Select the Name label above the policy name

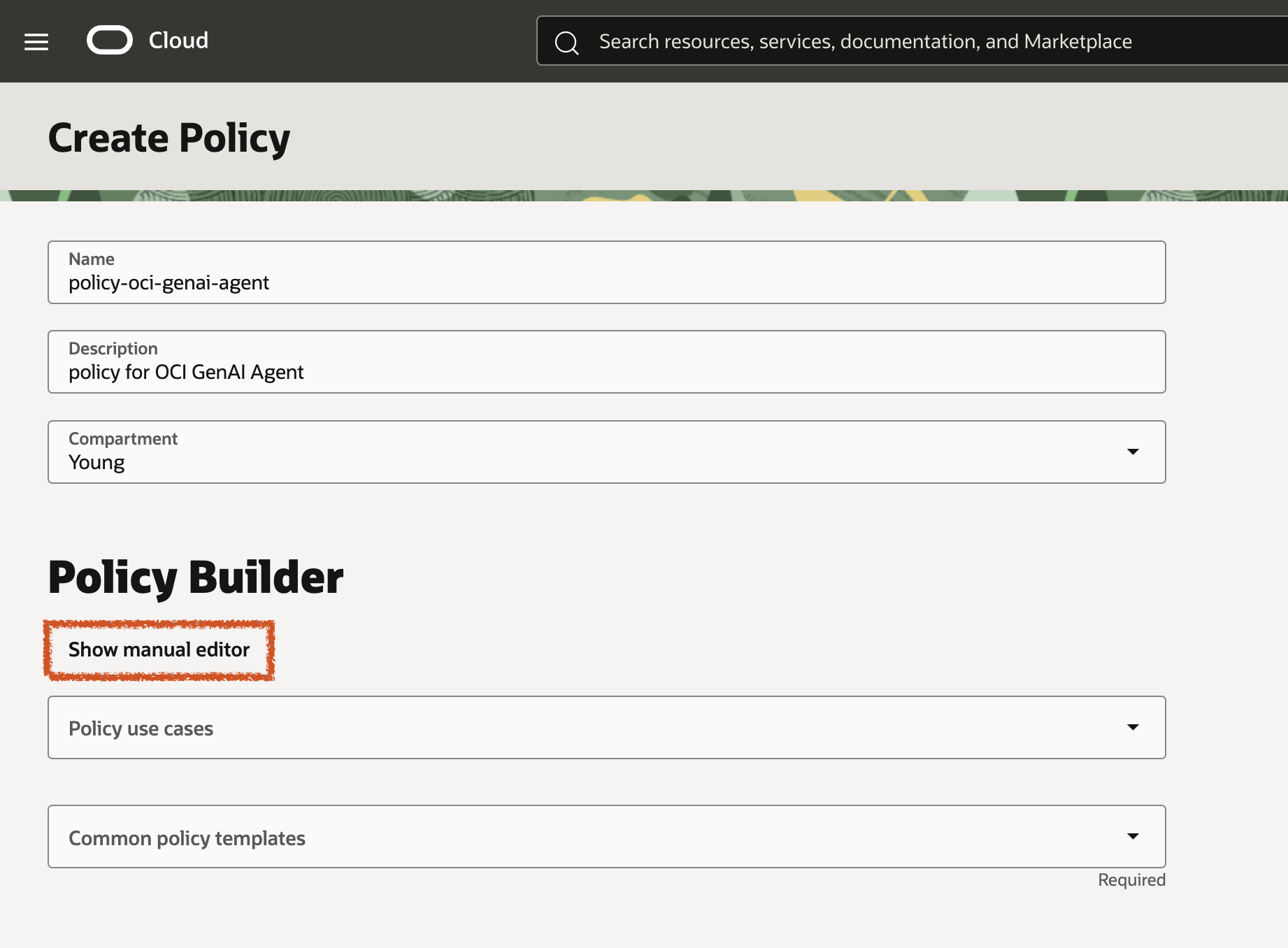90,259
